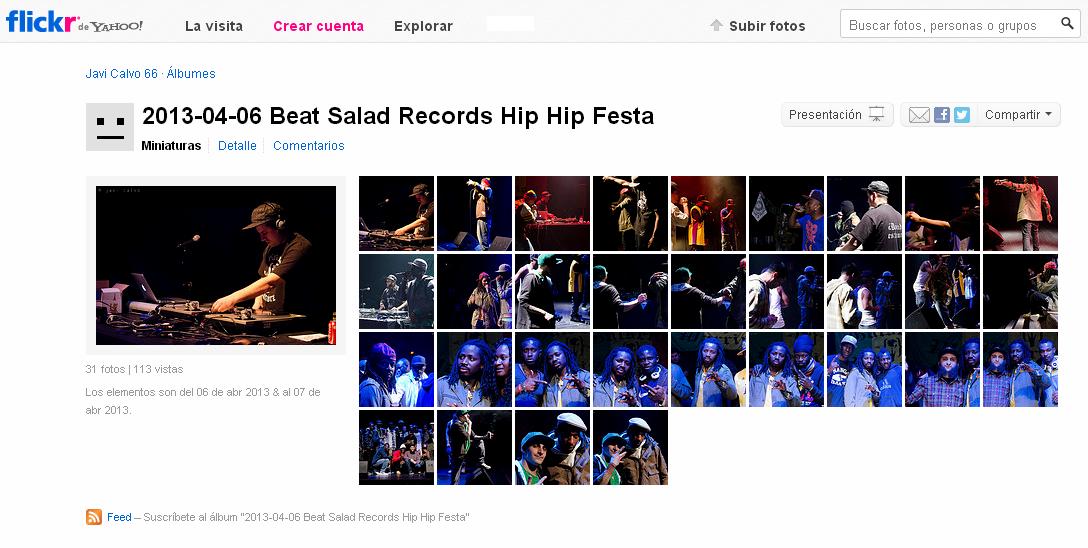The width and height of the screenshot is (1088, 548).
Task: Start the Presentación slideshow
Action: coord(837,114)
